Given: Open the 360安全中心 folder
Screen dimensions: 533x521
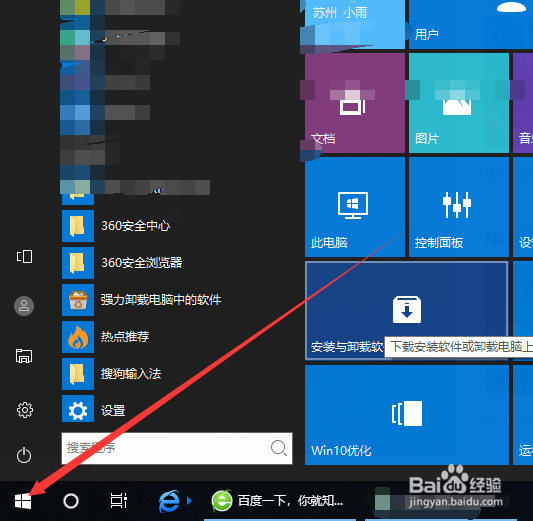Looking at the screenshot, I should (x=177, y=226).
